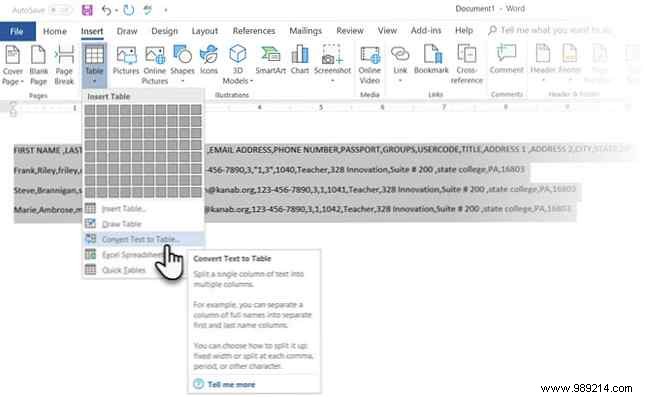Insert a Blank Page
The width and height of the screenshot is (647, 397).
[38, 66]
